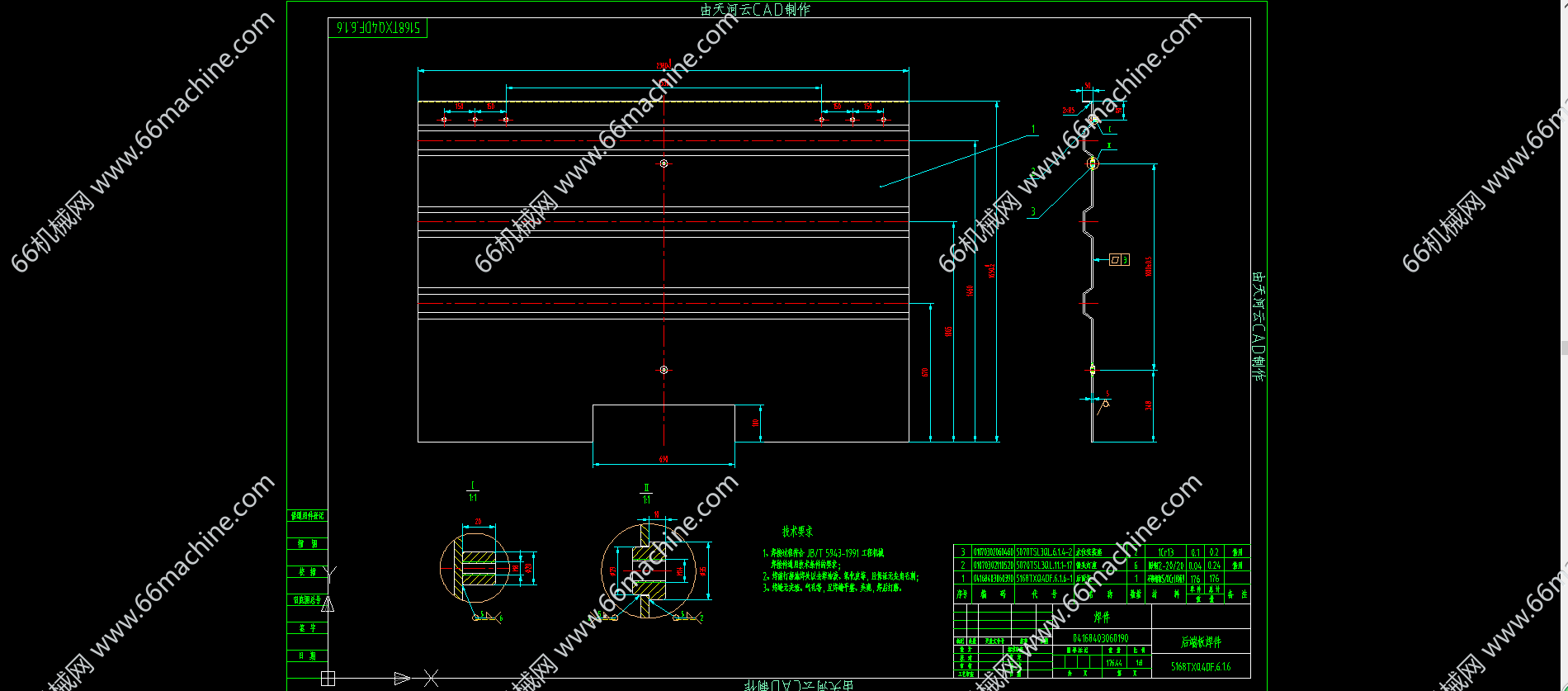Click the UCS origin square marker
Image resolution: width=1568 pixels, height=691 pixels.
point(328,679)
